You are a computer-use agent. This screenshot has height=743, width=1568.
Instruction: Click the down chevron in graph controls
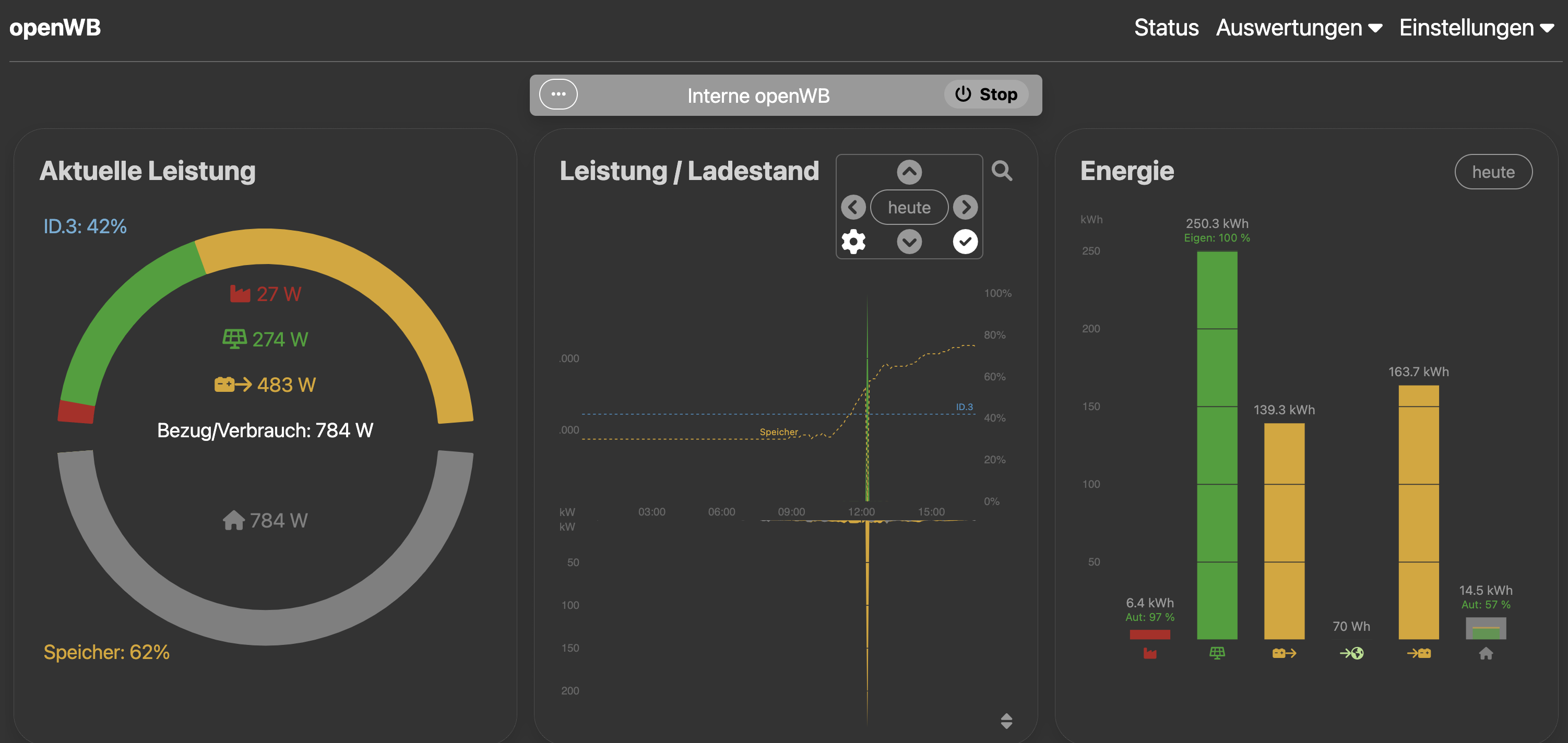pos(909,242)
